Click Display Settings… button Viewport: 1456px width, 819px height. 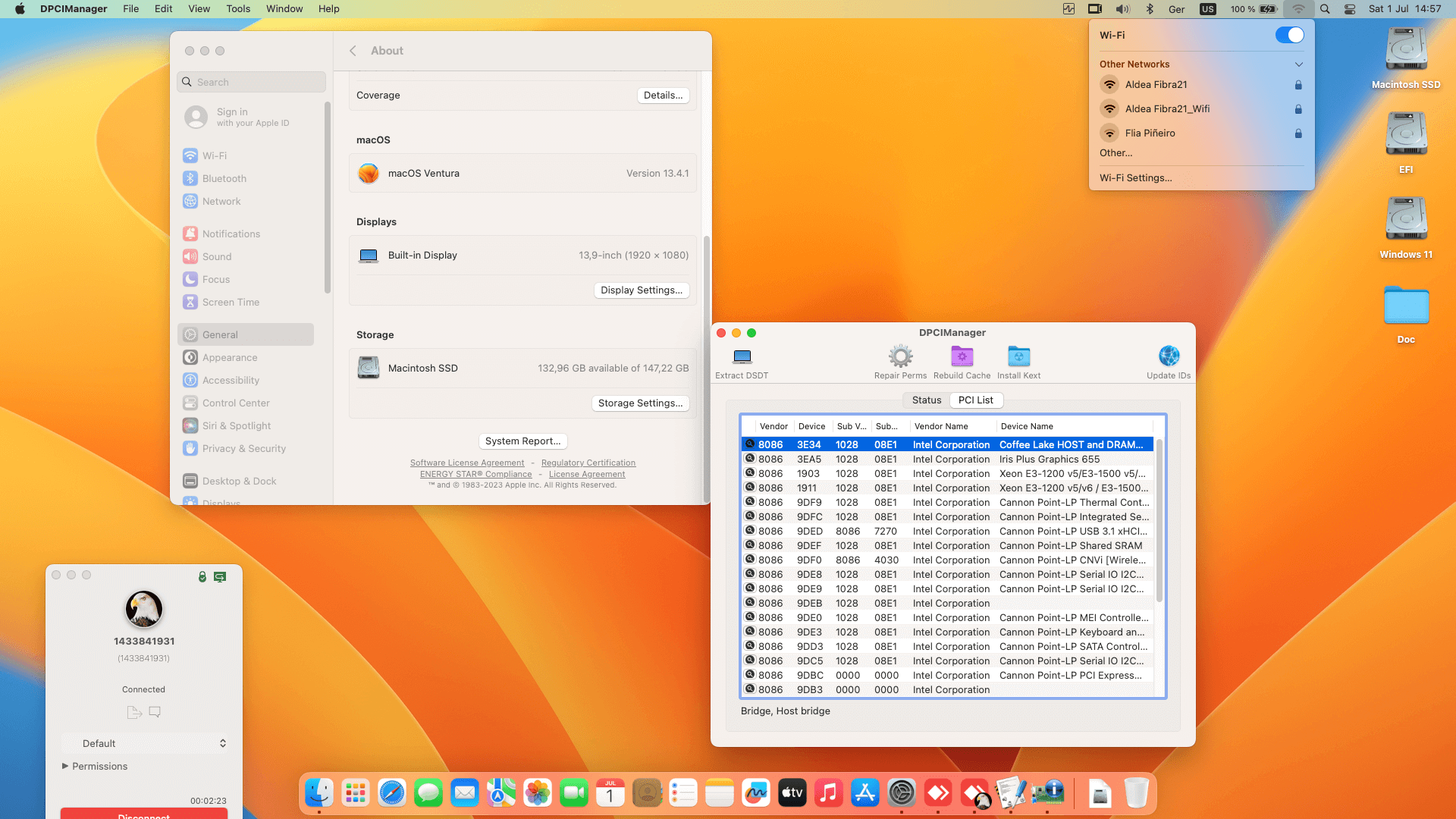642,290
